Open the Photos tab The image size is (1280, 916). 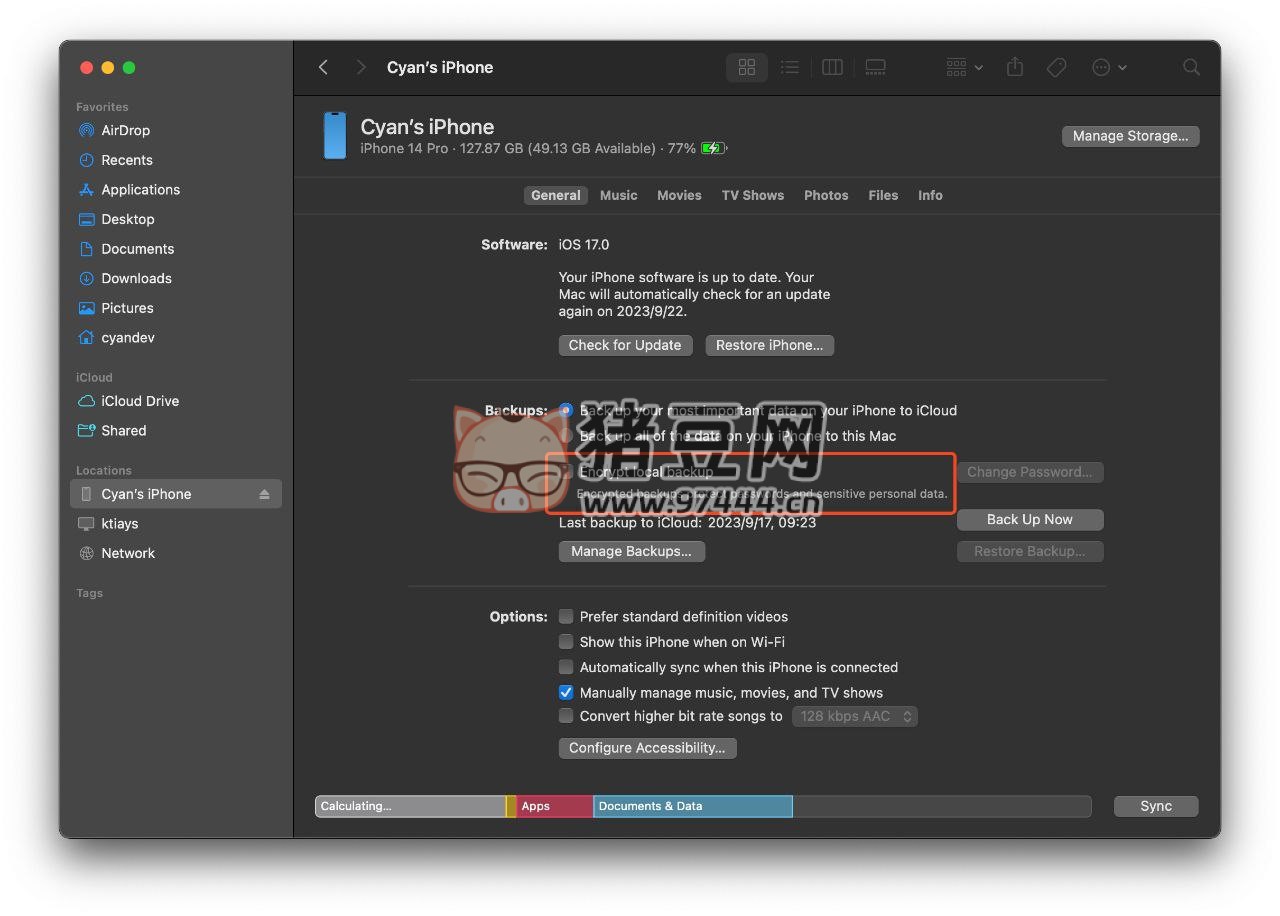click(x=825, y=195)
